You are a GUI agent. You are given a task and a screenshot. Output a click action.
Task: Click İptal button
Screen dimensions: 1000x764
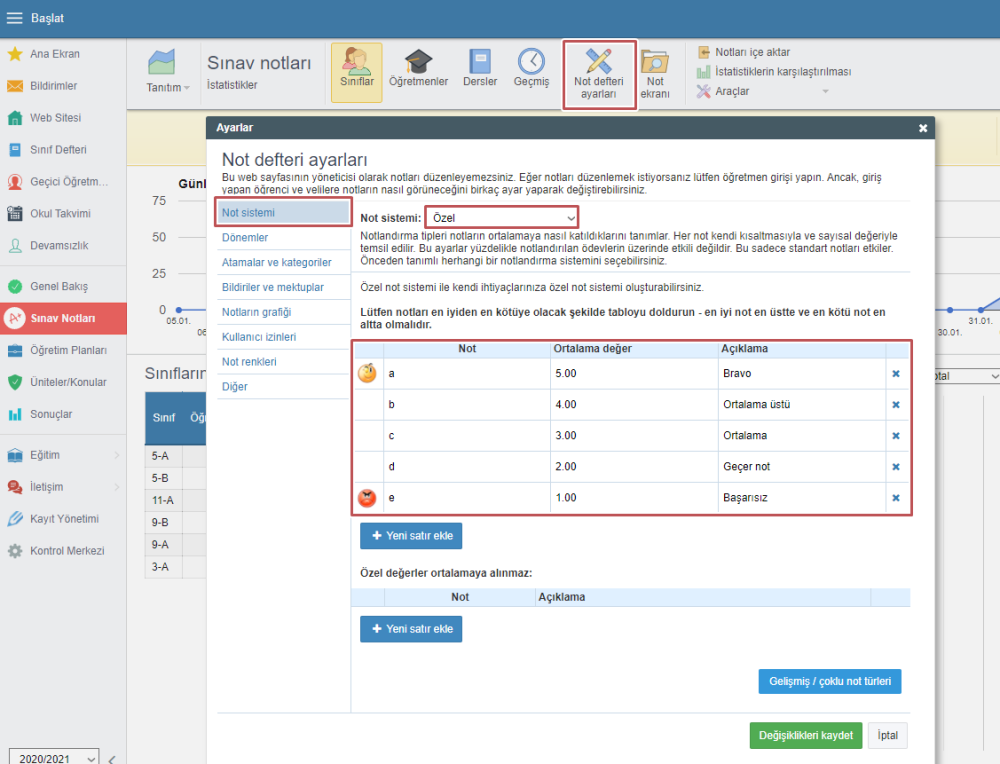pos(887,735)
